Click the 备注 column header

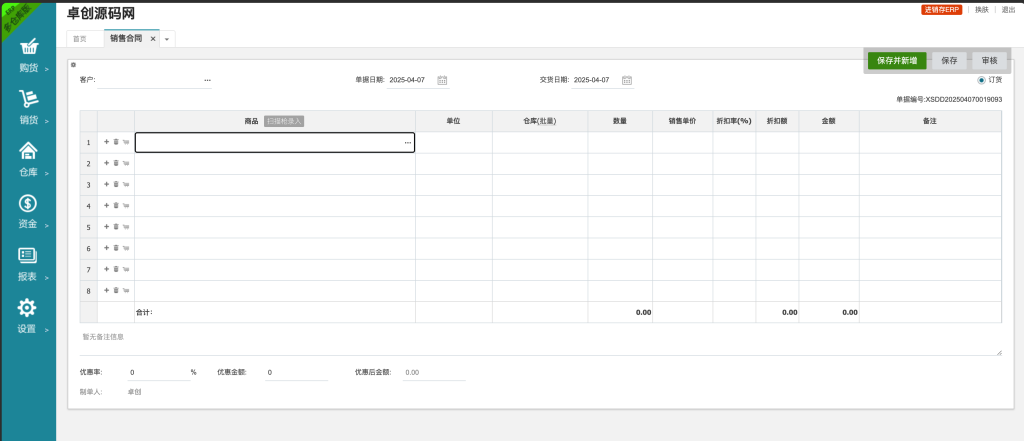click(x=930, y=121)
